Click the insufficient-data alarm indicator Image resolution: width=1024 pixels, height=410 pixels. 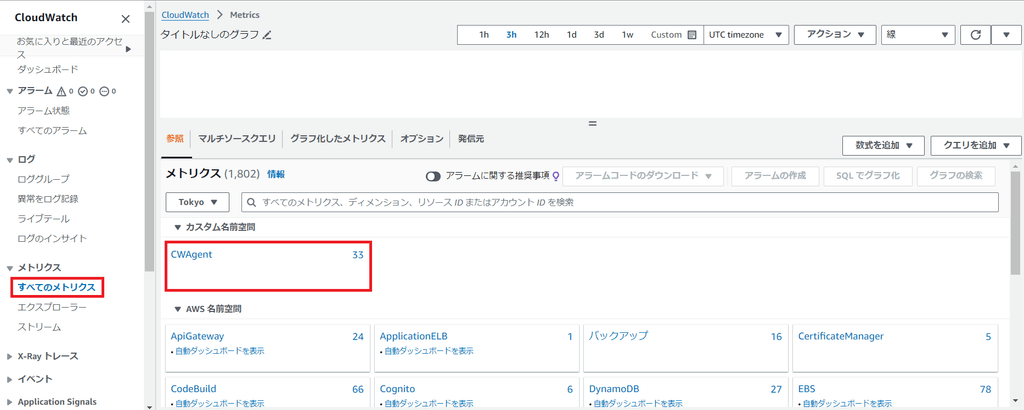tap(104, 91)
